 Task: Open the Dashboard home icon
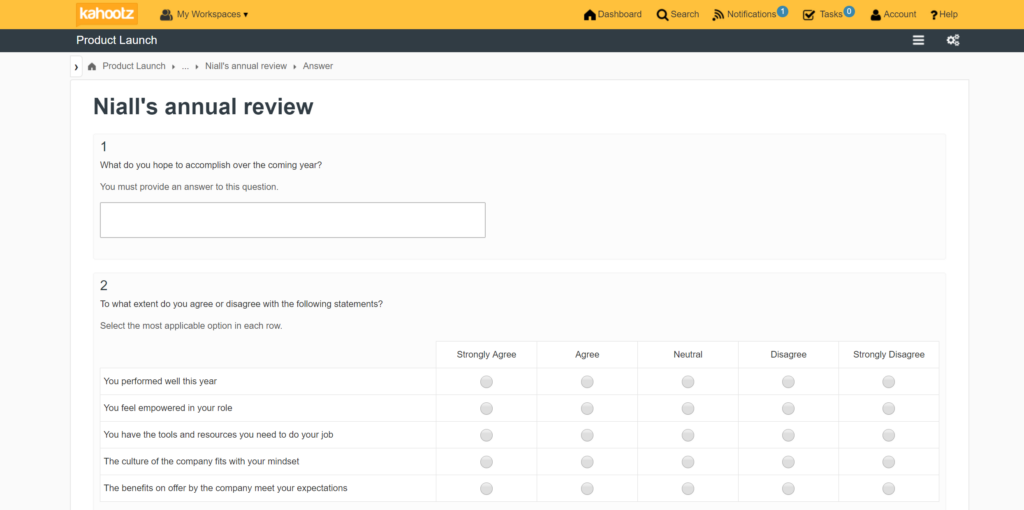[x=590, y=14]
